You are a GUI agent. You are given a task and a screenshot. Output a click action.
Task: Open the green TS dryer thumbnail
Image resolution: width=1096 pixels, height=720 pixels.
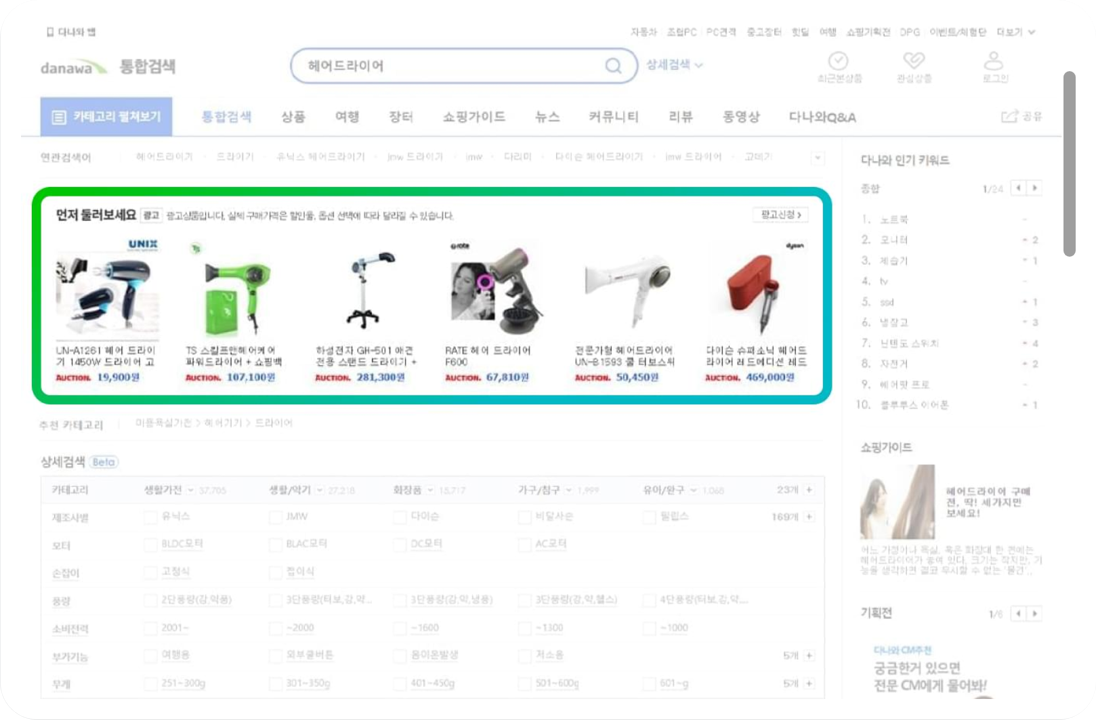[236, 288]
